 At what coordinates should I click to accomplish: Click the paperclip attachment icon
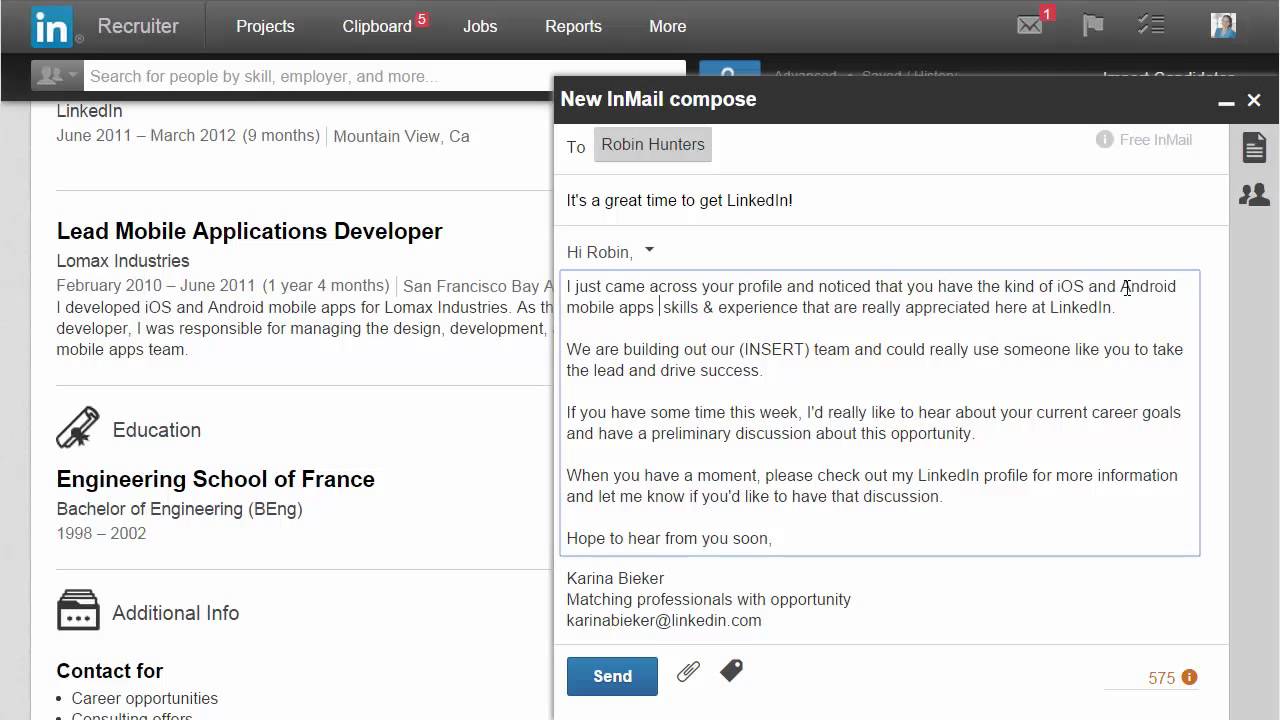tap(688, 672)
